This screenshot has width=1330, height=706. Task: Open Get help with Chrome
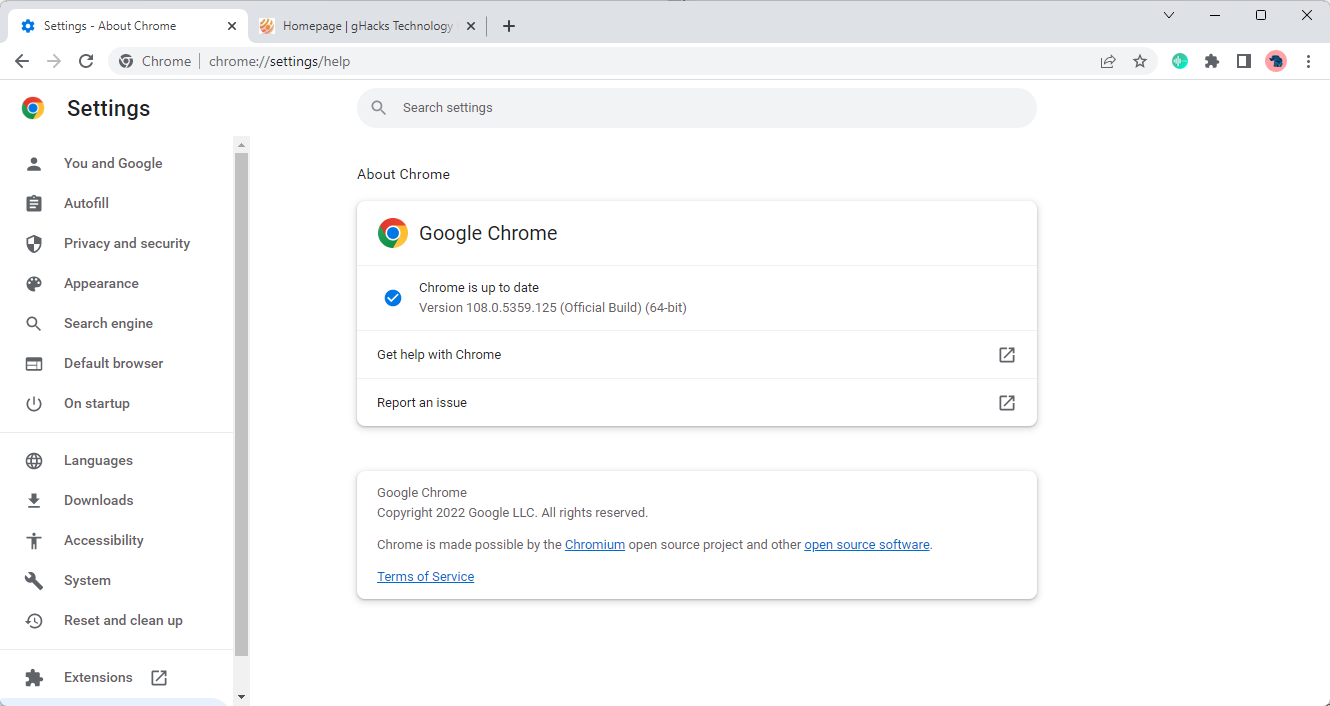point(697,354)
